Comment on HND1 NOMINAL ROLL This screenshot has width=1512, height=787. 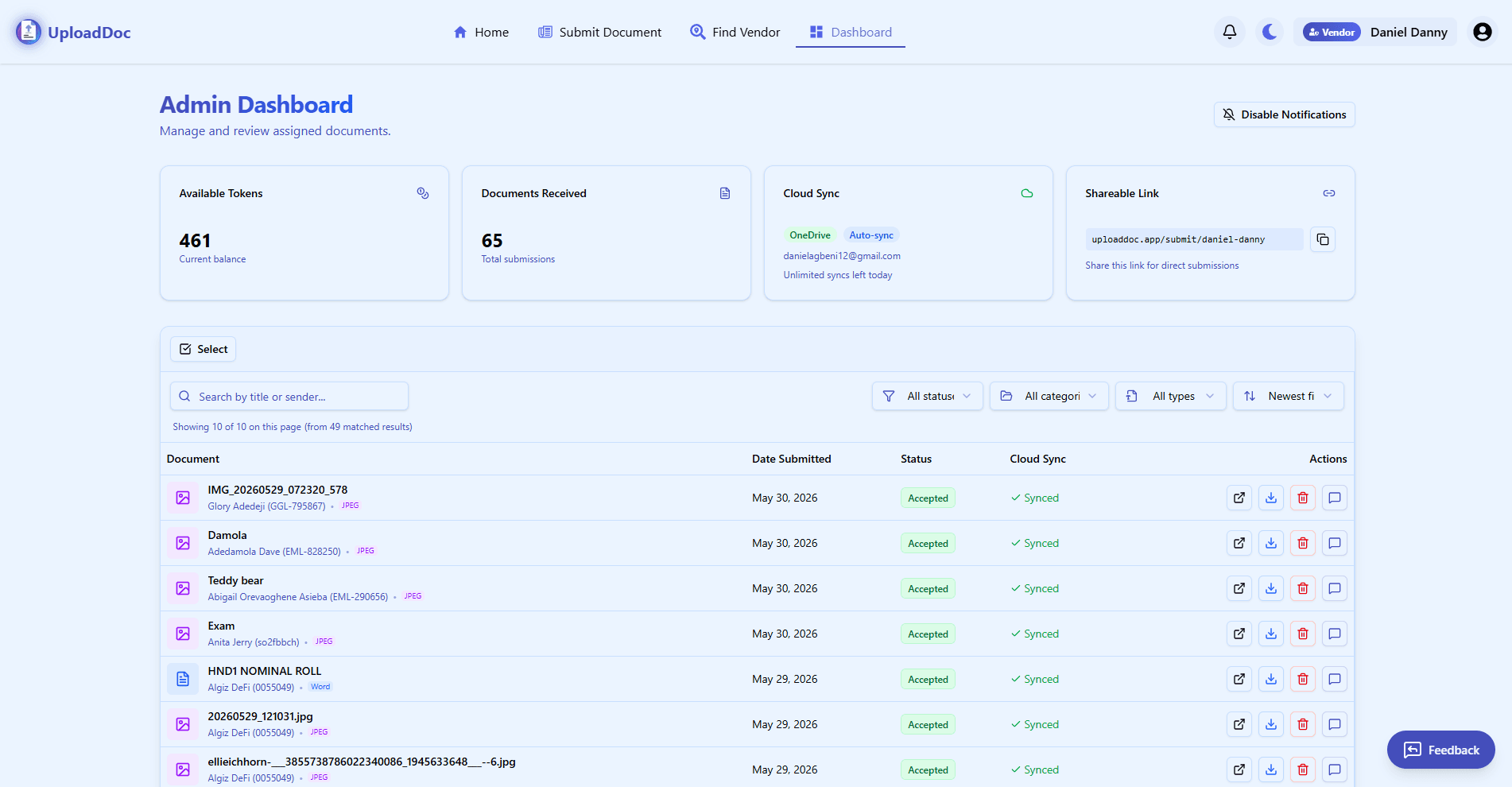1335,679
